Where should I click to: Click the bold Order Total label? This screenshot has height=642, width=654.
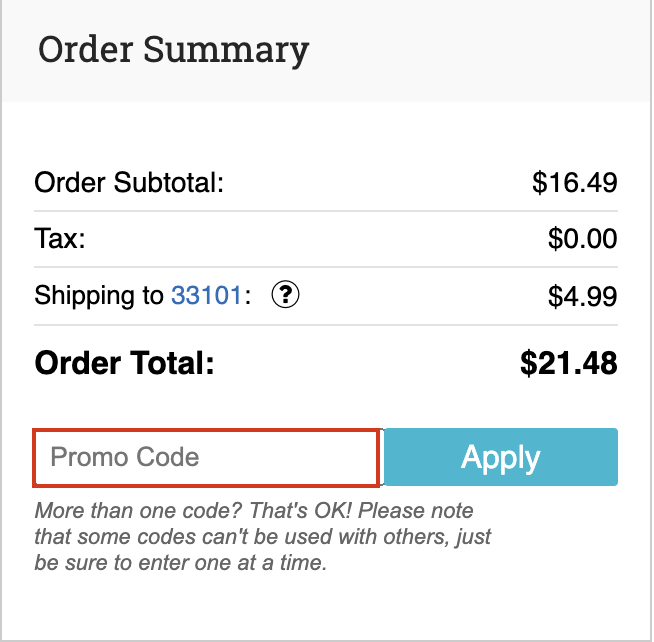[124, 362]
